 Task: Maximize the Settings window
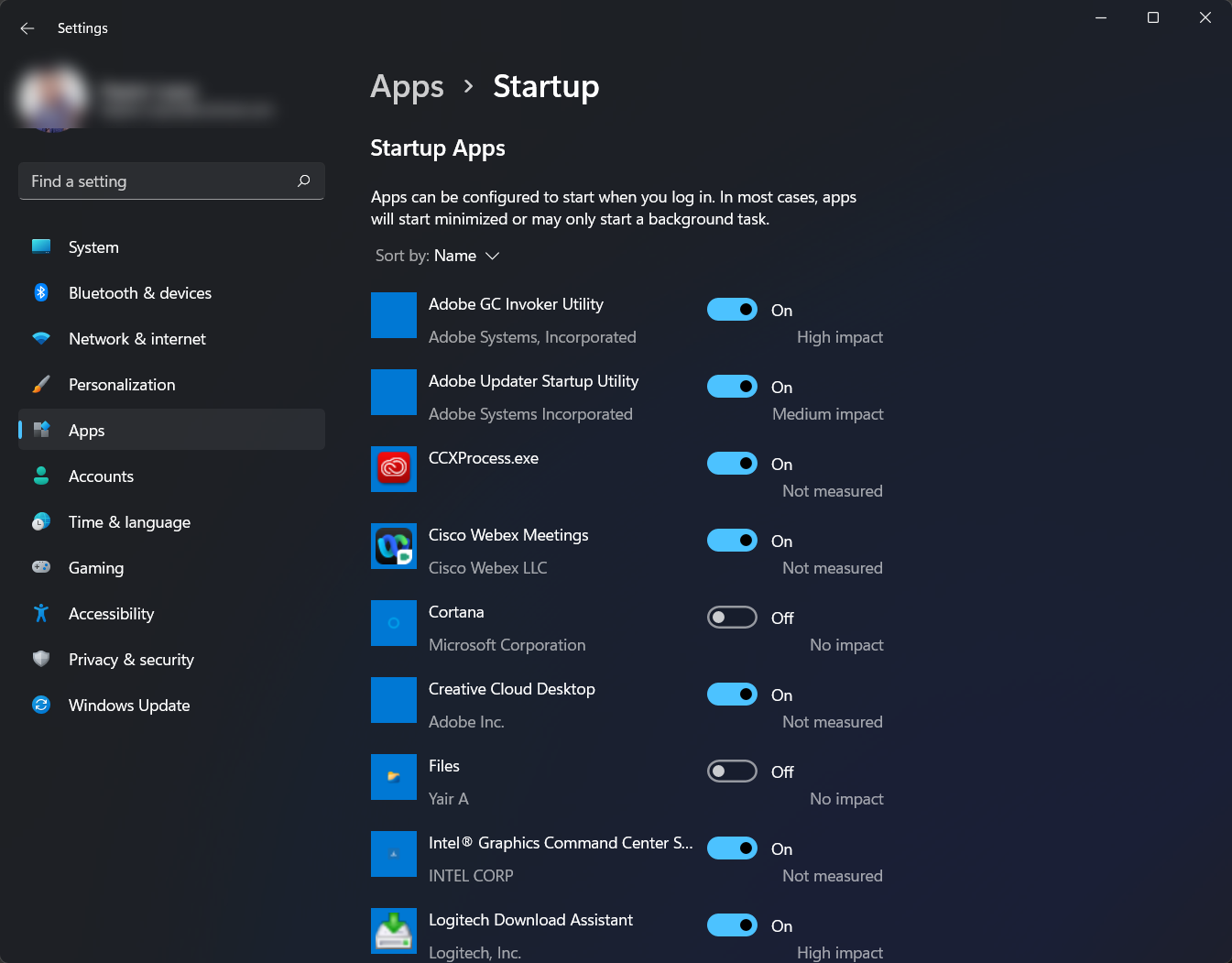click(1153, 17)
